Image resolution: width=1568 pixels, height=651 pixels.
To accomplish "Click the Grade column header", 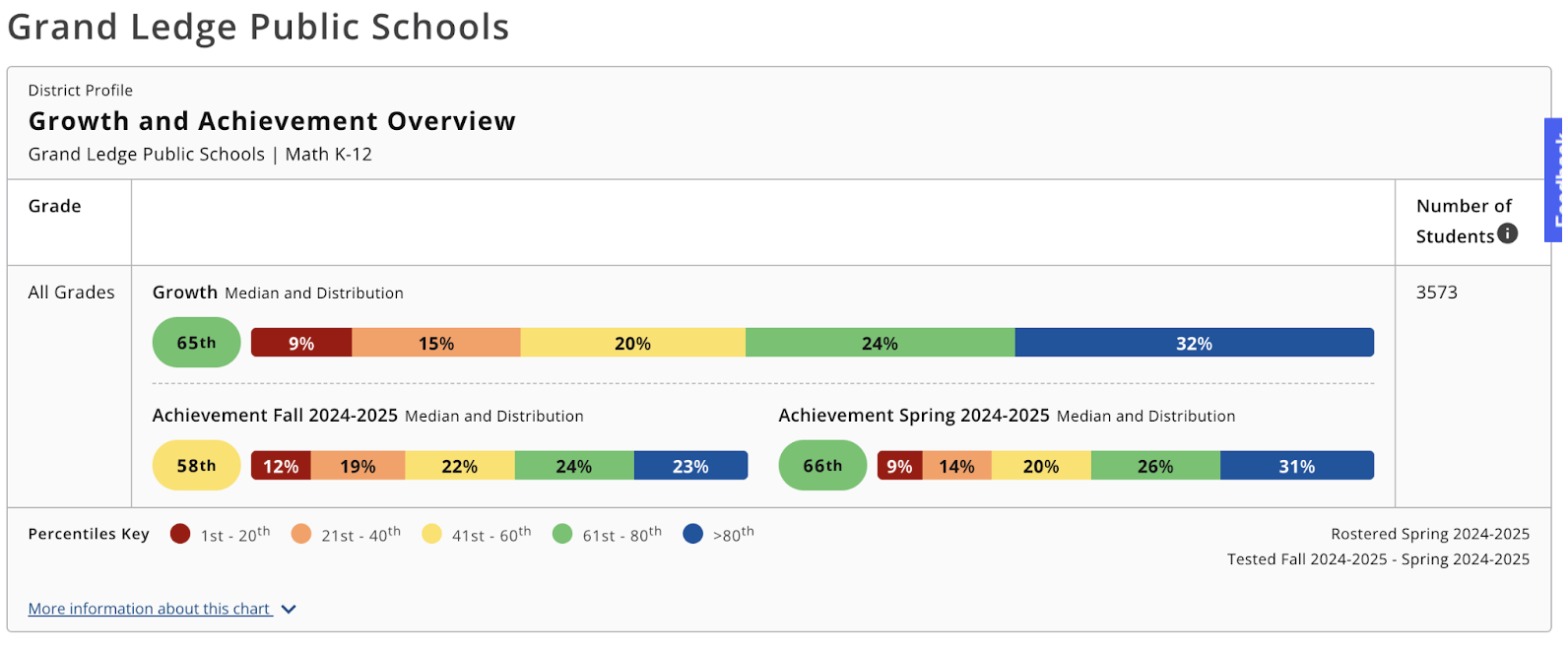I will coord(55,206).
